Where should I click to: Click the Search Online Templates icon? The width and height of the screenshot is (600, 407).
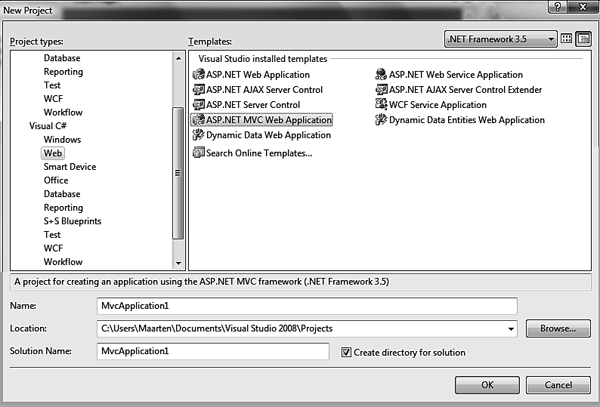tap(199, 153)
